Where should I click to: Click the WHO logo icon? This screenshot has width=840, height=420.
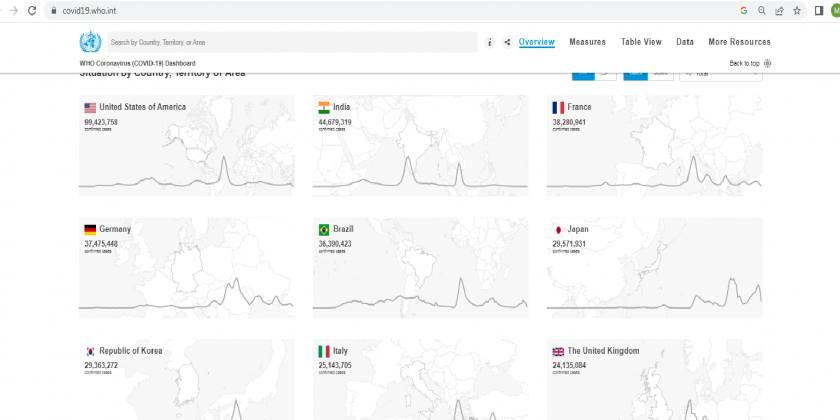tap(90, 42)
